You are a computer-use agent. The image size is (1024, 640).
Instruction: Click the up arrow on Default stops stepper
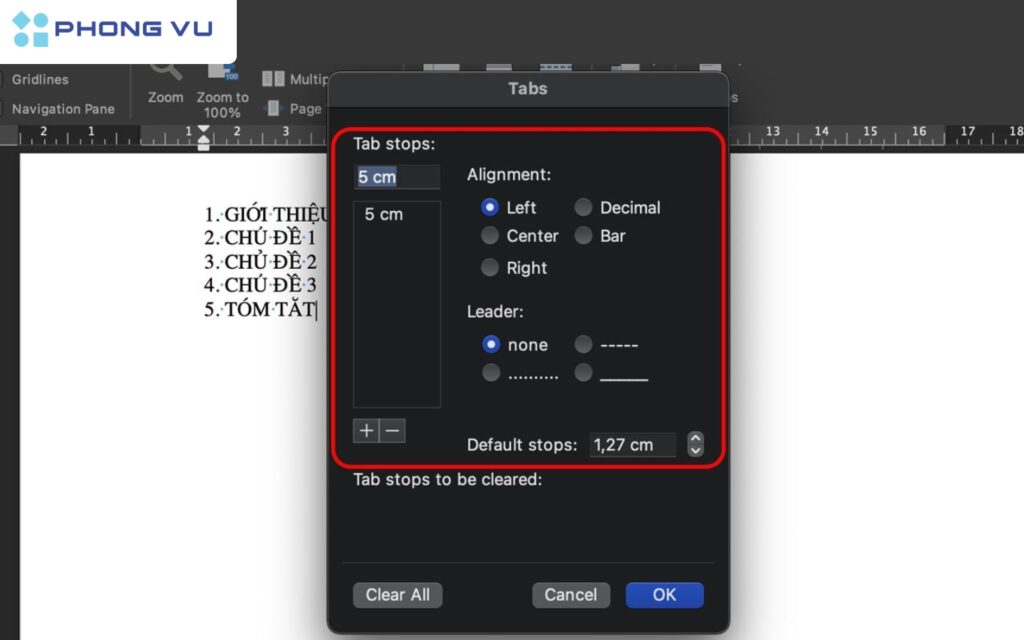pos(696,440)
